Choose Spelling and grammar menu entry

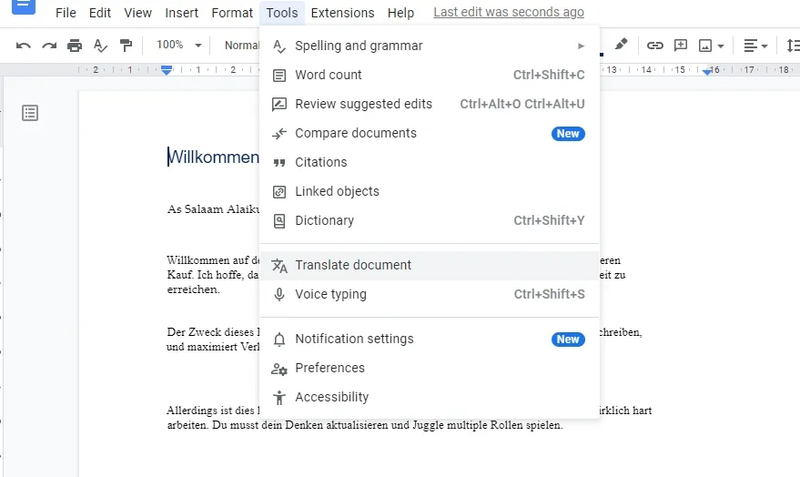(x=429, y=46)
